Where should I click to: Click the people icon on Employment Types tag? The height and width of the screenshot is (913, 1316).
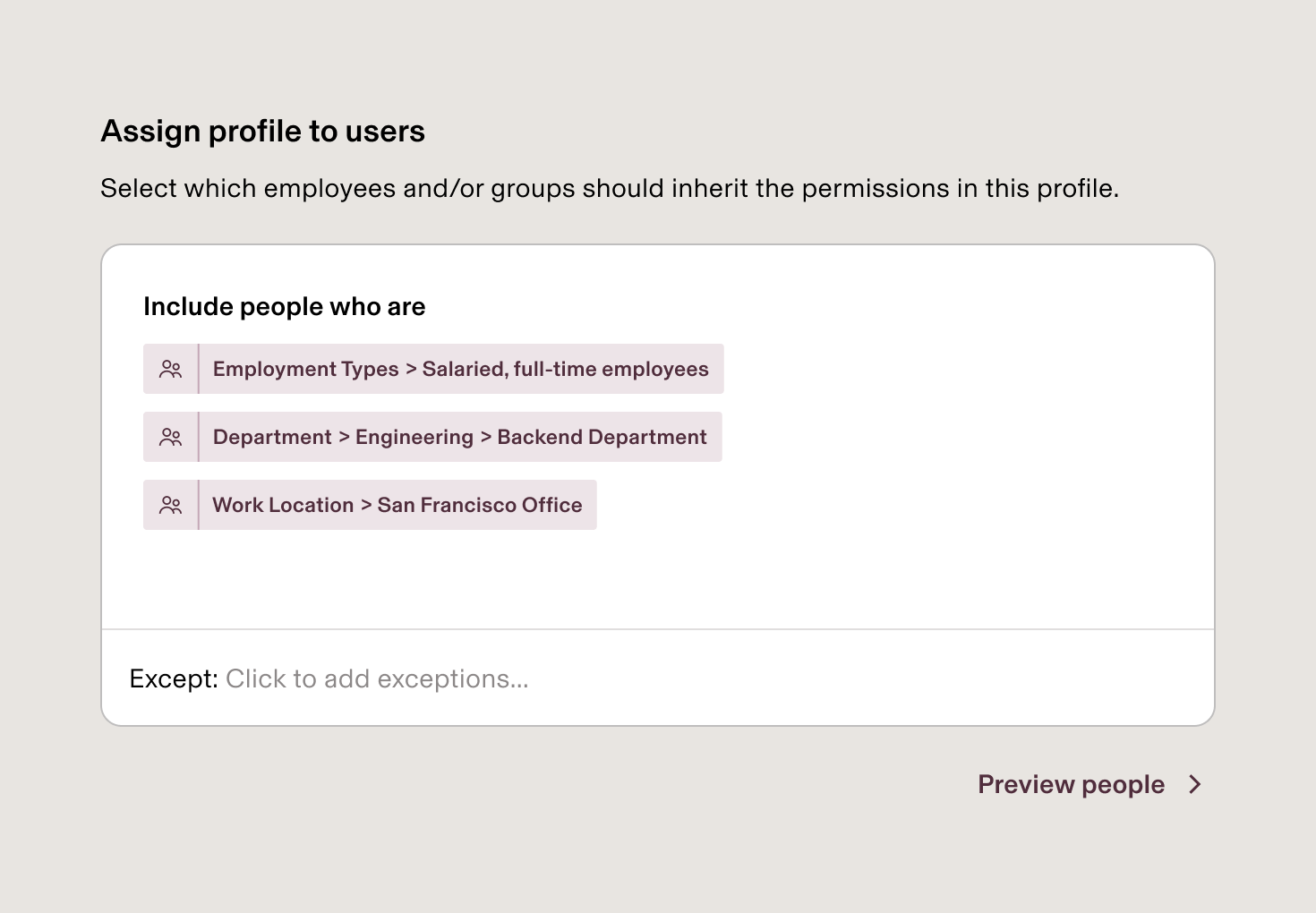click(170, 369)
